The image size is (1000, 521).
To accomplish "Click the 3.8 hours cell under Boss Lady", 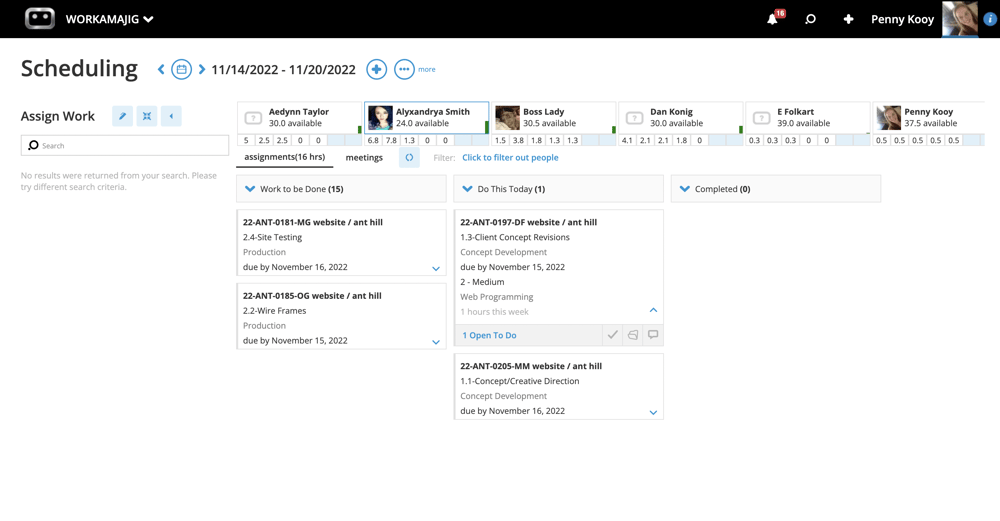I will [x=518, y=140].
